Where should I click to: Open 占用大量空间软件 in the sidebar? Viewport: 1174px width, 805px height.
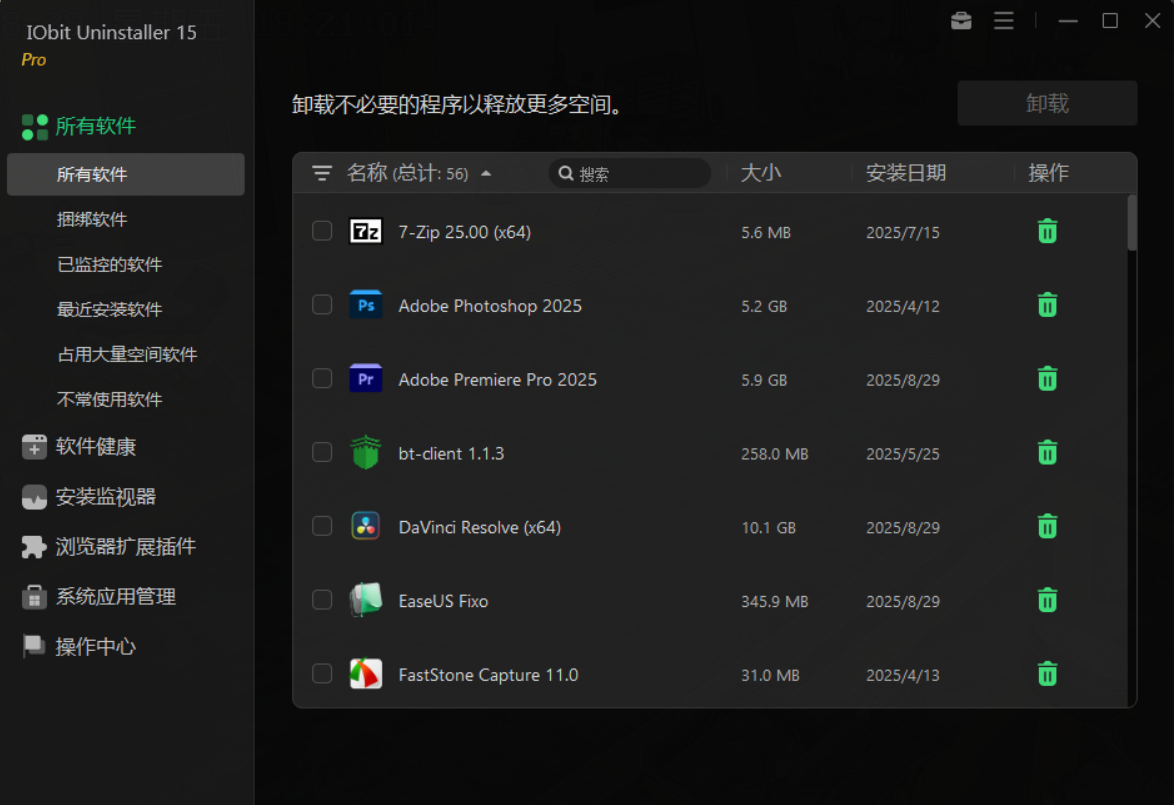tap(126, 354)
